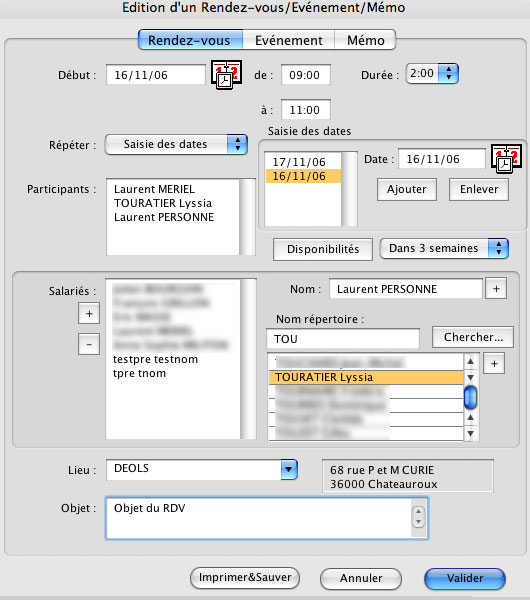Open calendar picker beside Saisie des dates Date field
The width and height of the screenshot is (530, 600).
pyautogui.click(x=506, y=158)
